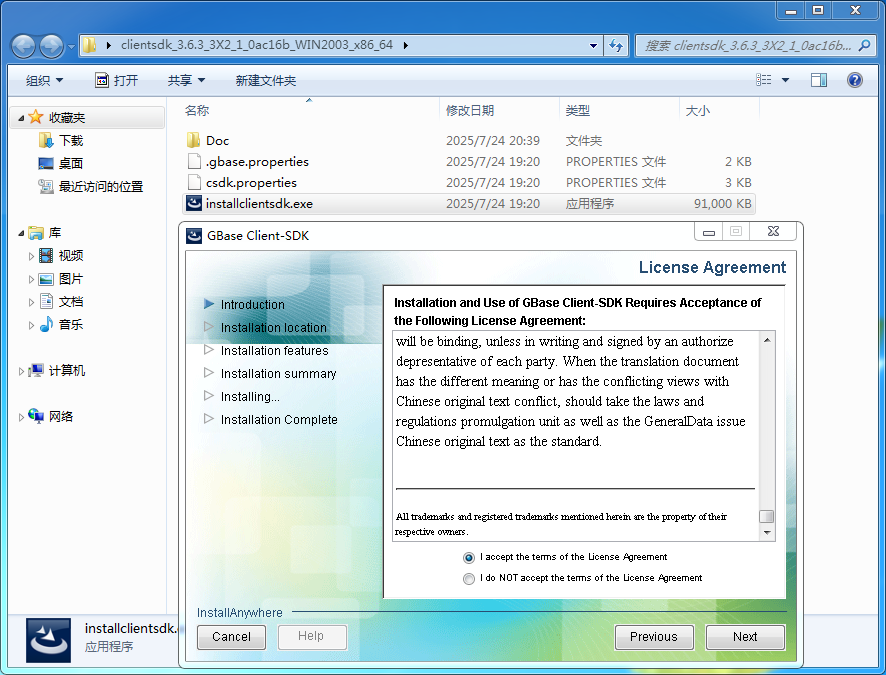This screenshot has height=675, width=886.
Task: Expand the 计算机 tree node
Action: point(22,371)
